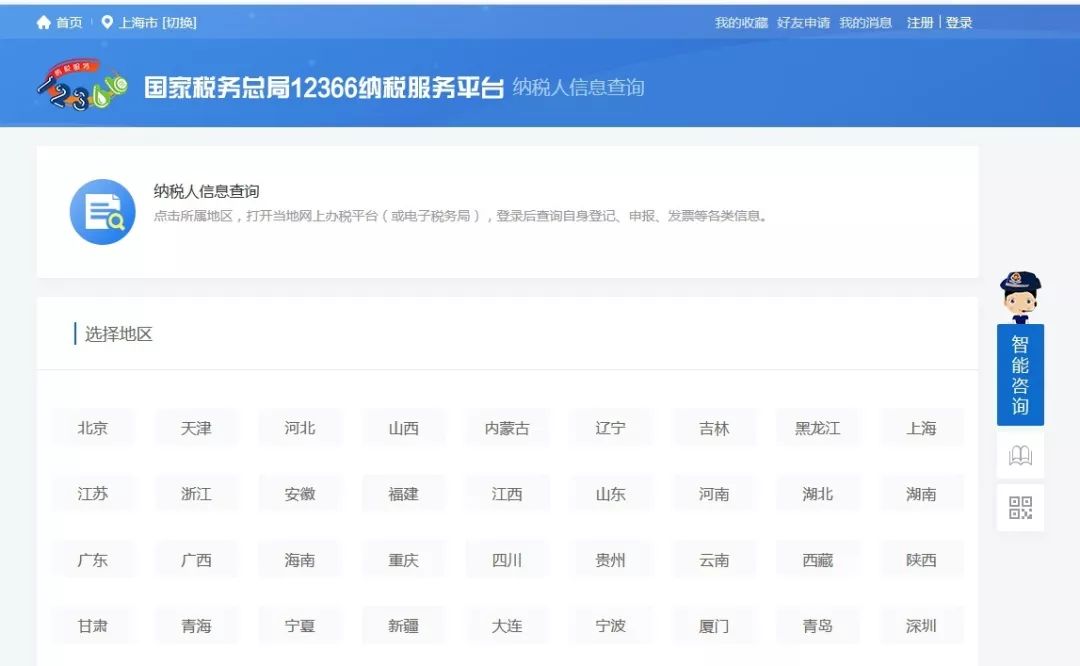
Task: Click the tax officer mascot avatar
Action: pos(1020,297)
